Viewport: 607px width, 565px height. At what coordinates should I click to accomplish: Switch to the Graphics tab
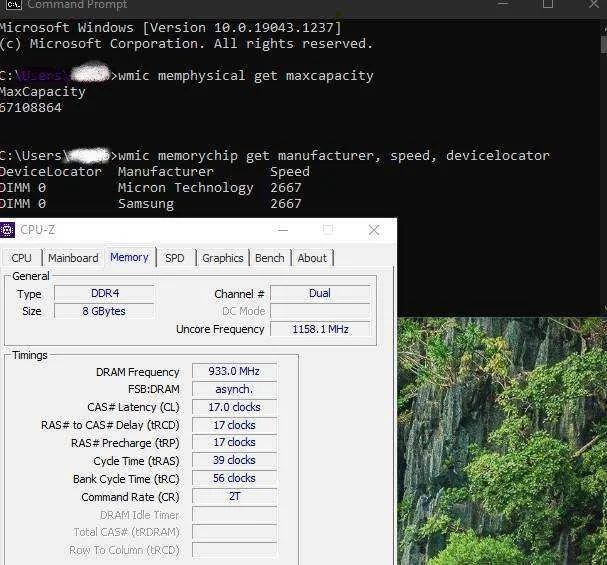coord(223,258)
